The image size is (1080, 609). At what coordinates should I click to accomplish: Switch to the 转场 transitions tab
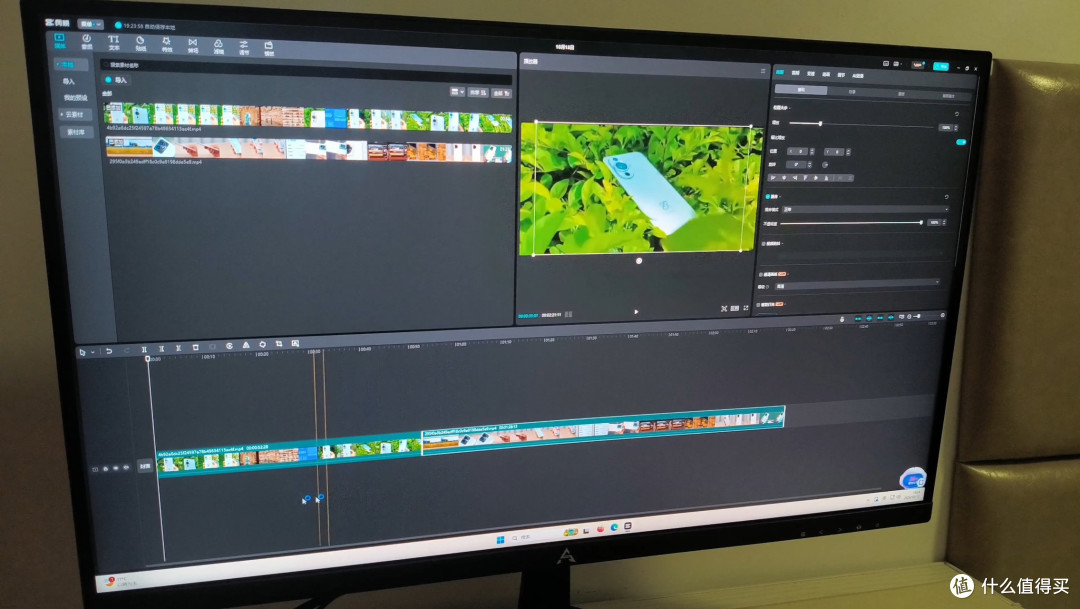tap(193, 45)
